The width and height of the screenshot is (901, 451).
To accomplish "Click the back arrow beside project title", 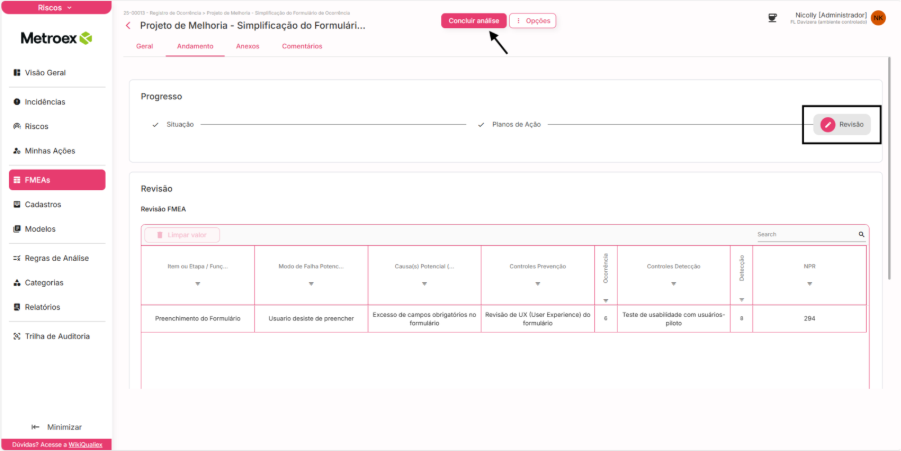I will tap(128, 25).
